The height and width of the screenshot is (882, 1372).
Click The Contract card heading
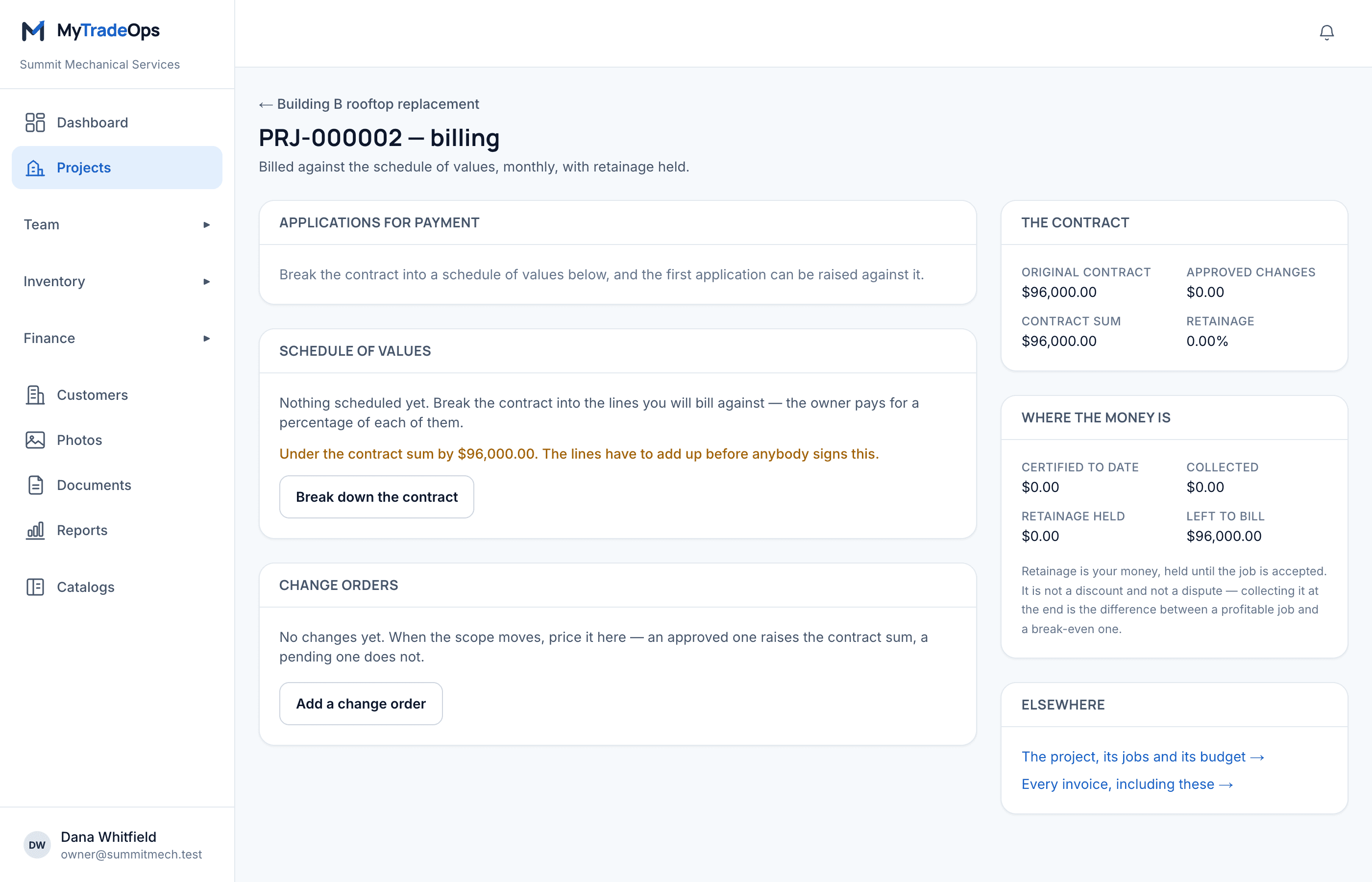(1075, 223)
